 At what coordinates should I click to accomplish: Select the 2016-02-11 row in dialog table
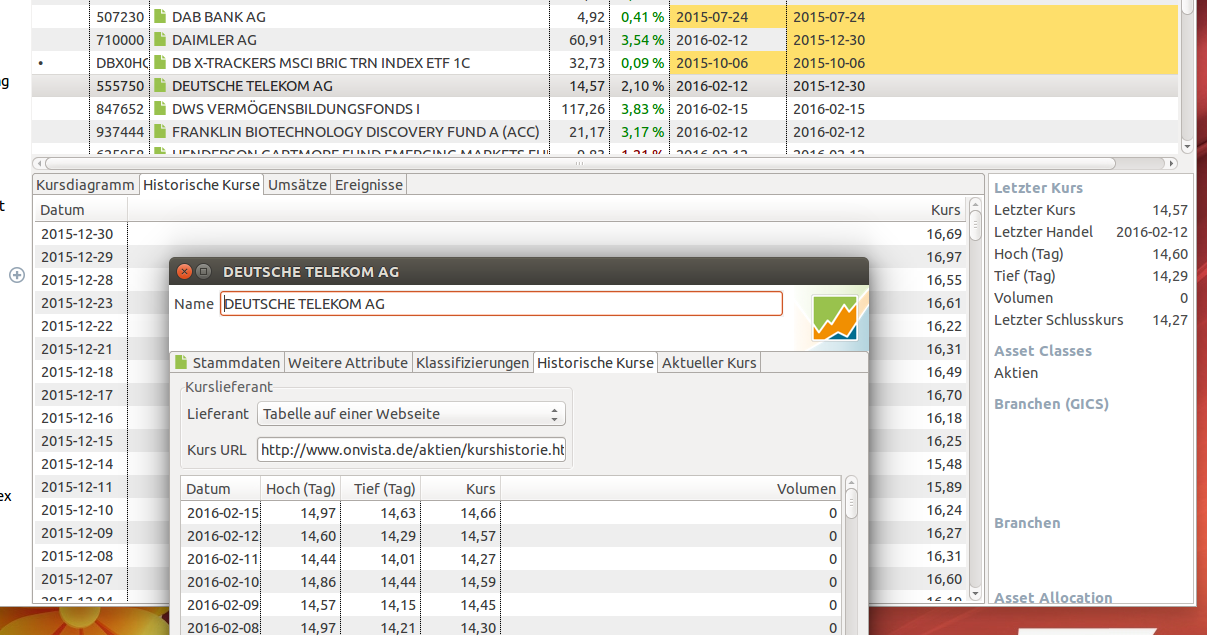click(x=511, y=559)
